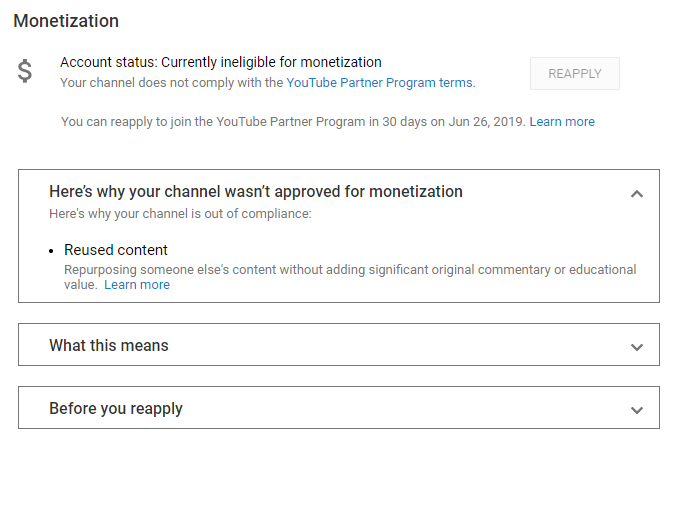Select the What this means heading
Viewport: 673px width, 514px height.
click(109, 345)
